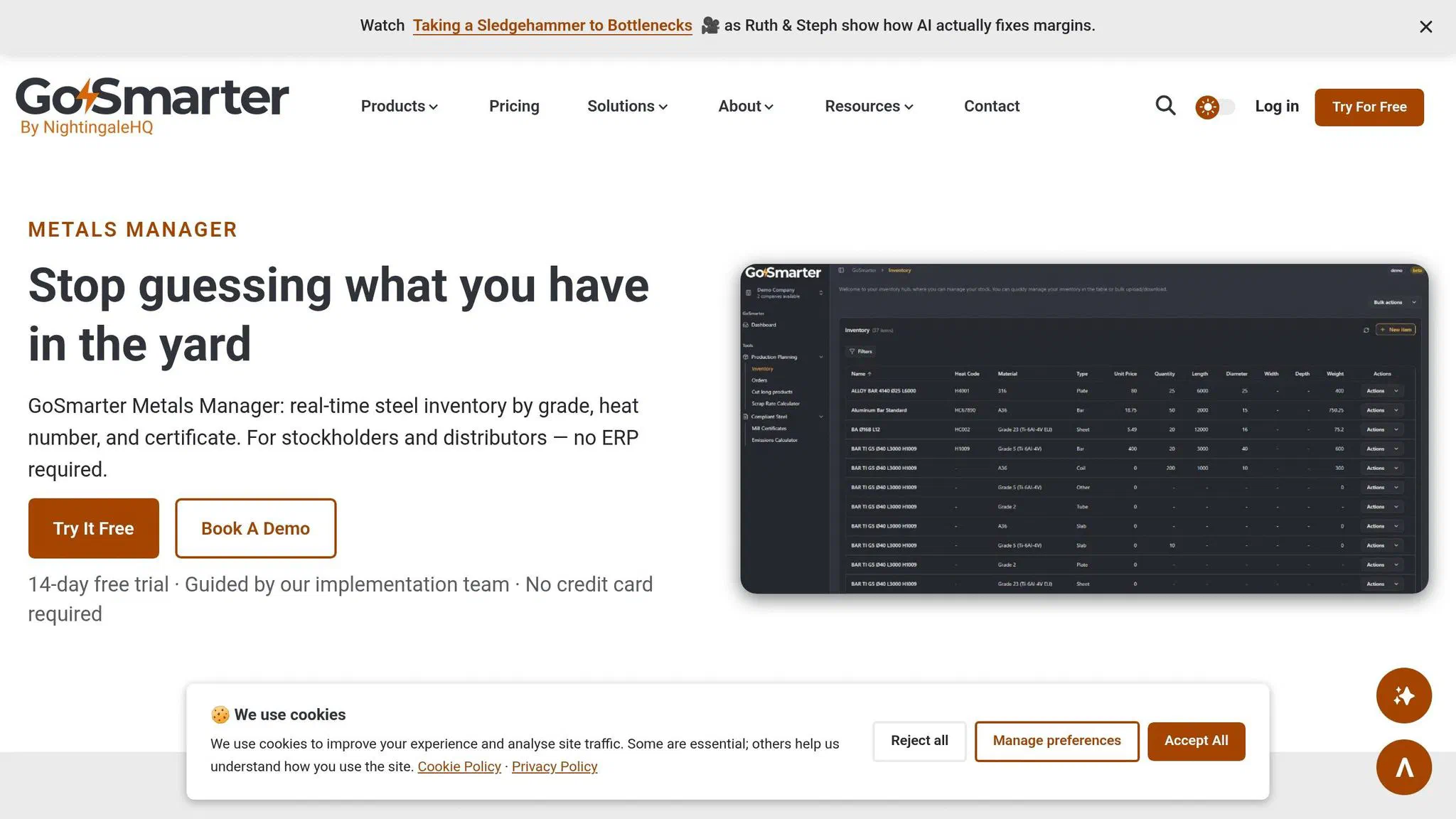Click the cookie emoji icon in banner
1456x819 pixels.
[220, 714]
